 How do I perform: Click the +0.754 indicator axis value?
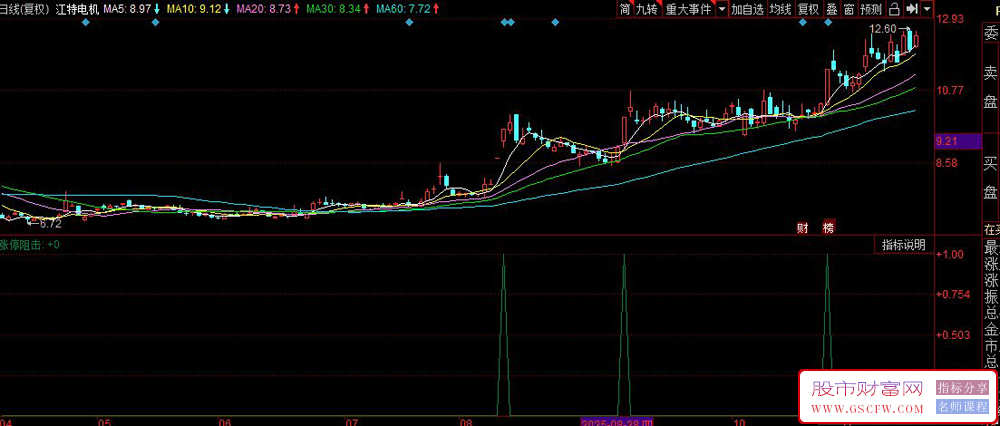(x=952, y=293)
